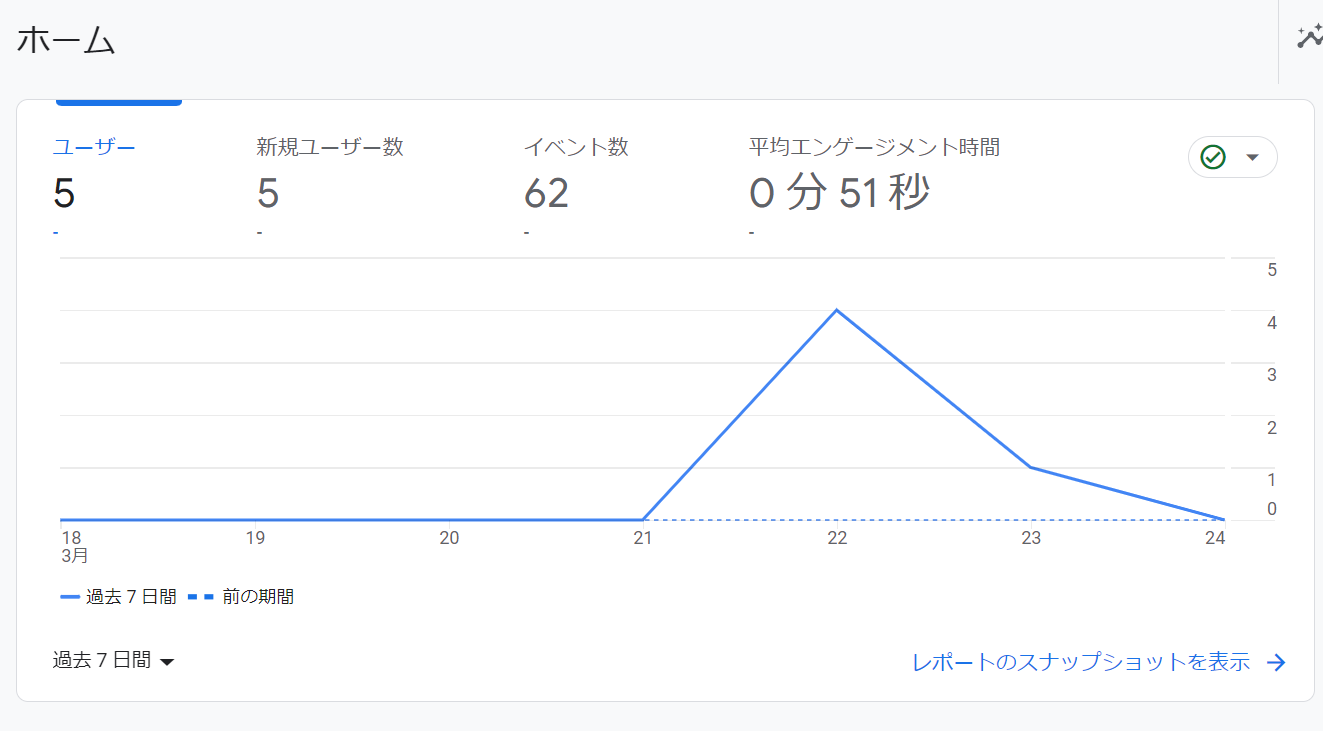Screen dimensions: 1323x731
Task: Select the 平均エンゲージメント時間 metric tab
Action: coord(874,147)
